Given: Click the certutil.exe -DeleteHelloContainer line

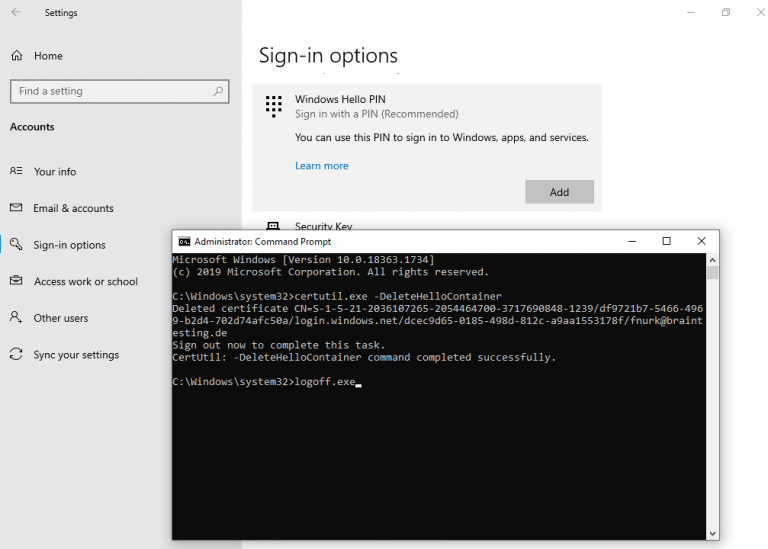Looking at the screenshot, I should click(x=337, y=296).
